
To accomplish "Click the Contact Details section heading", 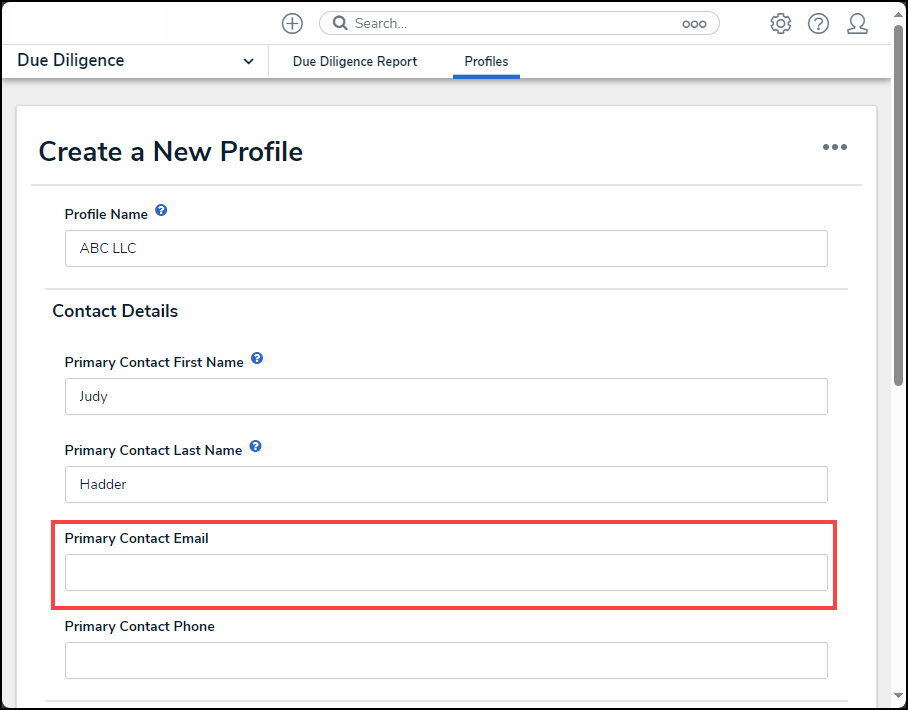I will coord(115,311).
